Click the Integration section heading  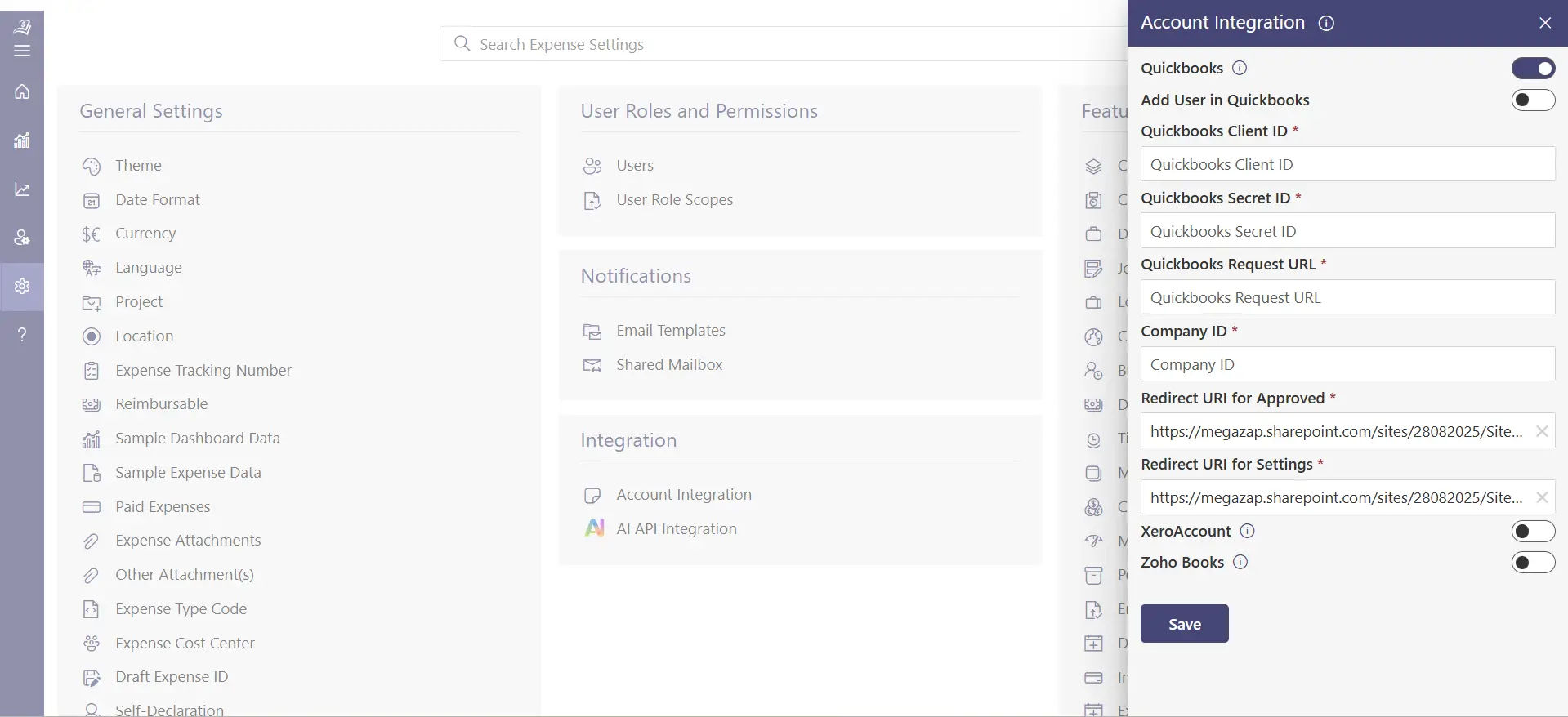(x=628, y=441)
